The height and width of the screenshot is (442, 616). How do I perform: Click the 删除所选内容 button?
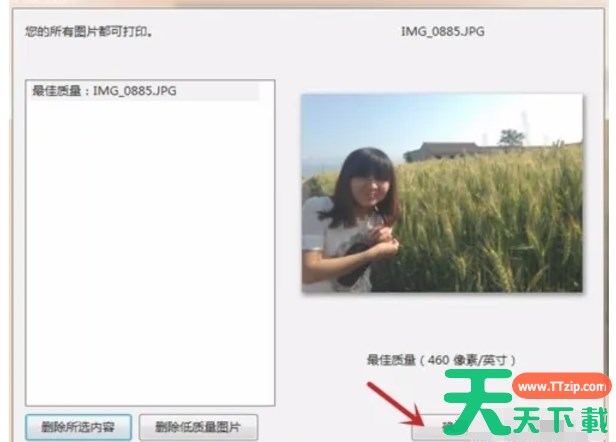[x=77, y=428]
